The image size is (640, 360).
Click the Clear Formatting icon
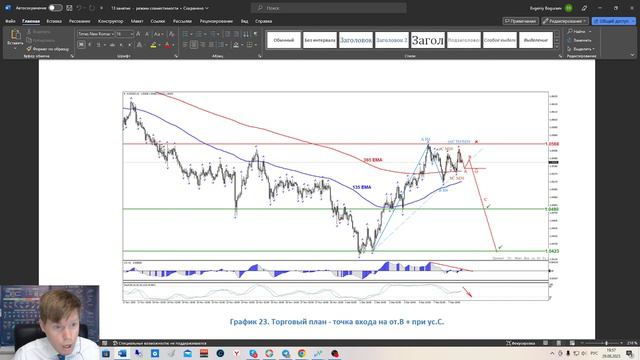[x=171, y=34]
